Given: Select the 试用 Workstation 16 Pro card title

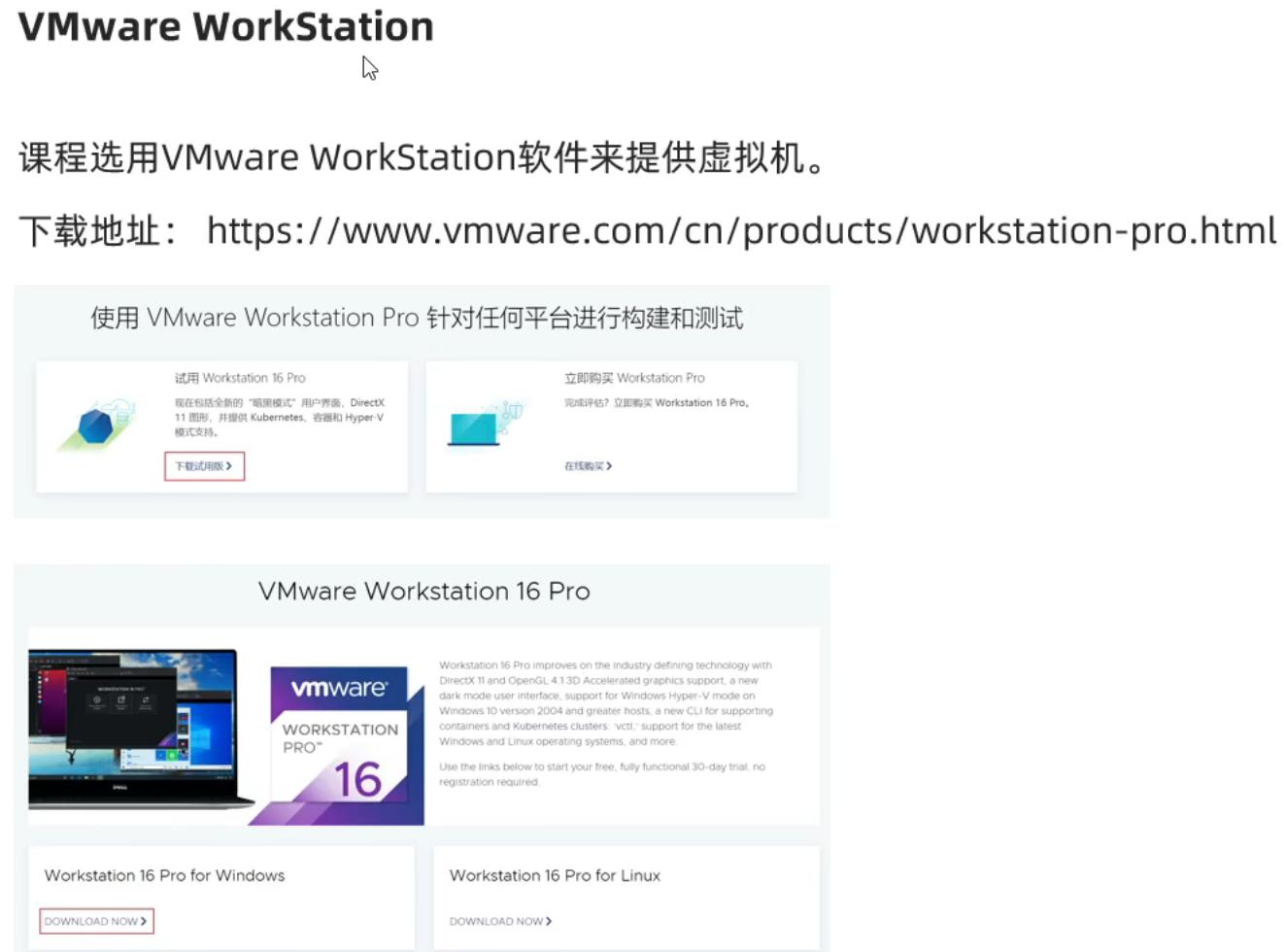Looking at the screenshot, I should tap(240, 378).
